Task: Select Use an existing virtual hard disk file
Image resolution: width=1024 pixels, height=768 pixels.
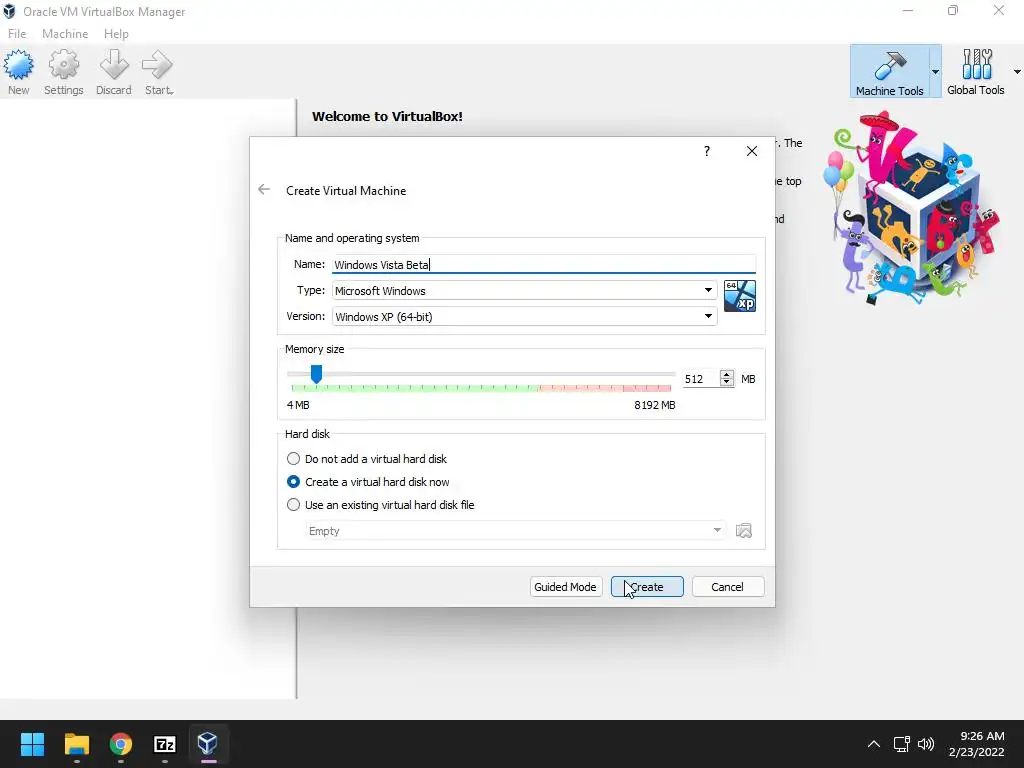Action: [x=380, y=505]
